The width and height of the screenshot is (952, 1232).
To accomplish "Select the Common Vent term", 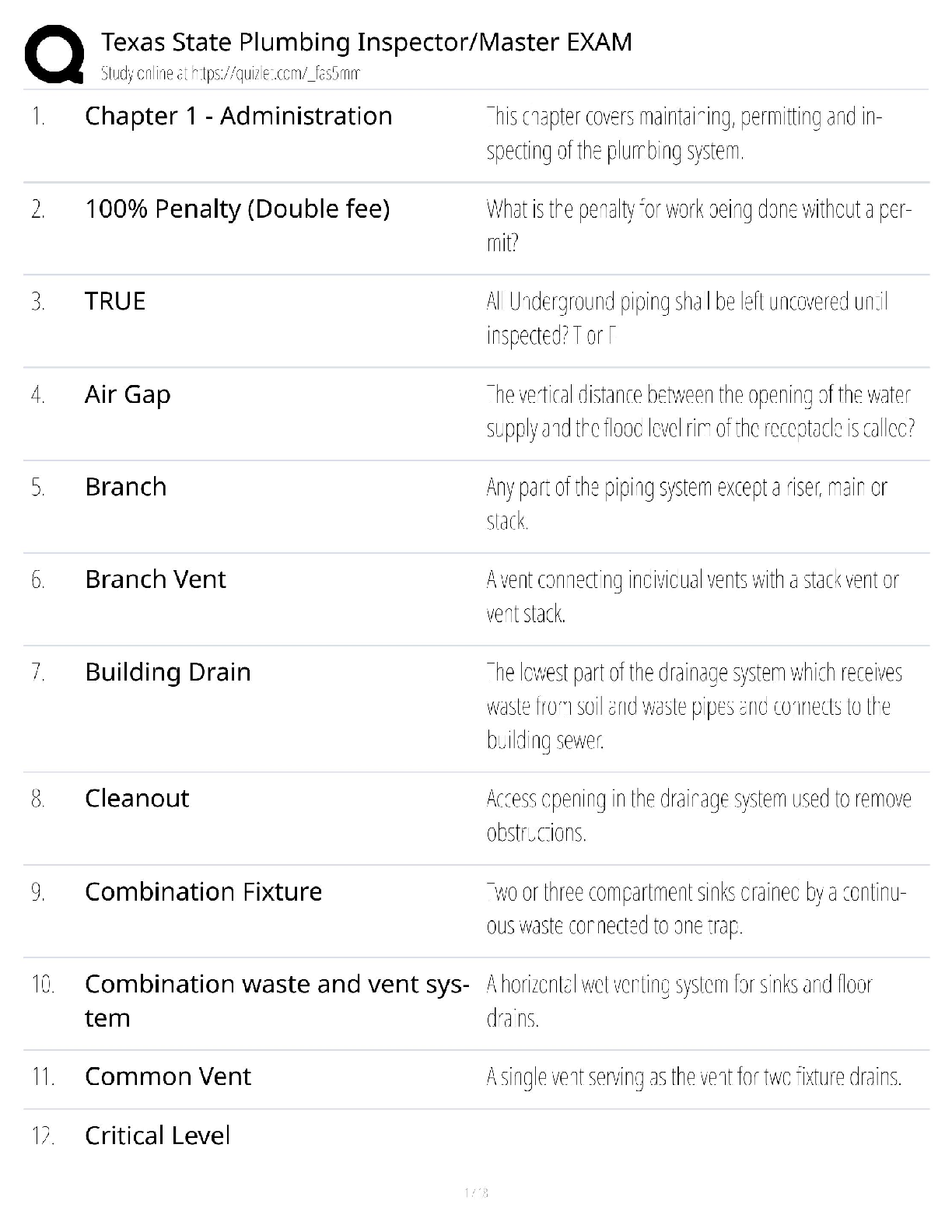I will click(x=168, y=1076).
